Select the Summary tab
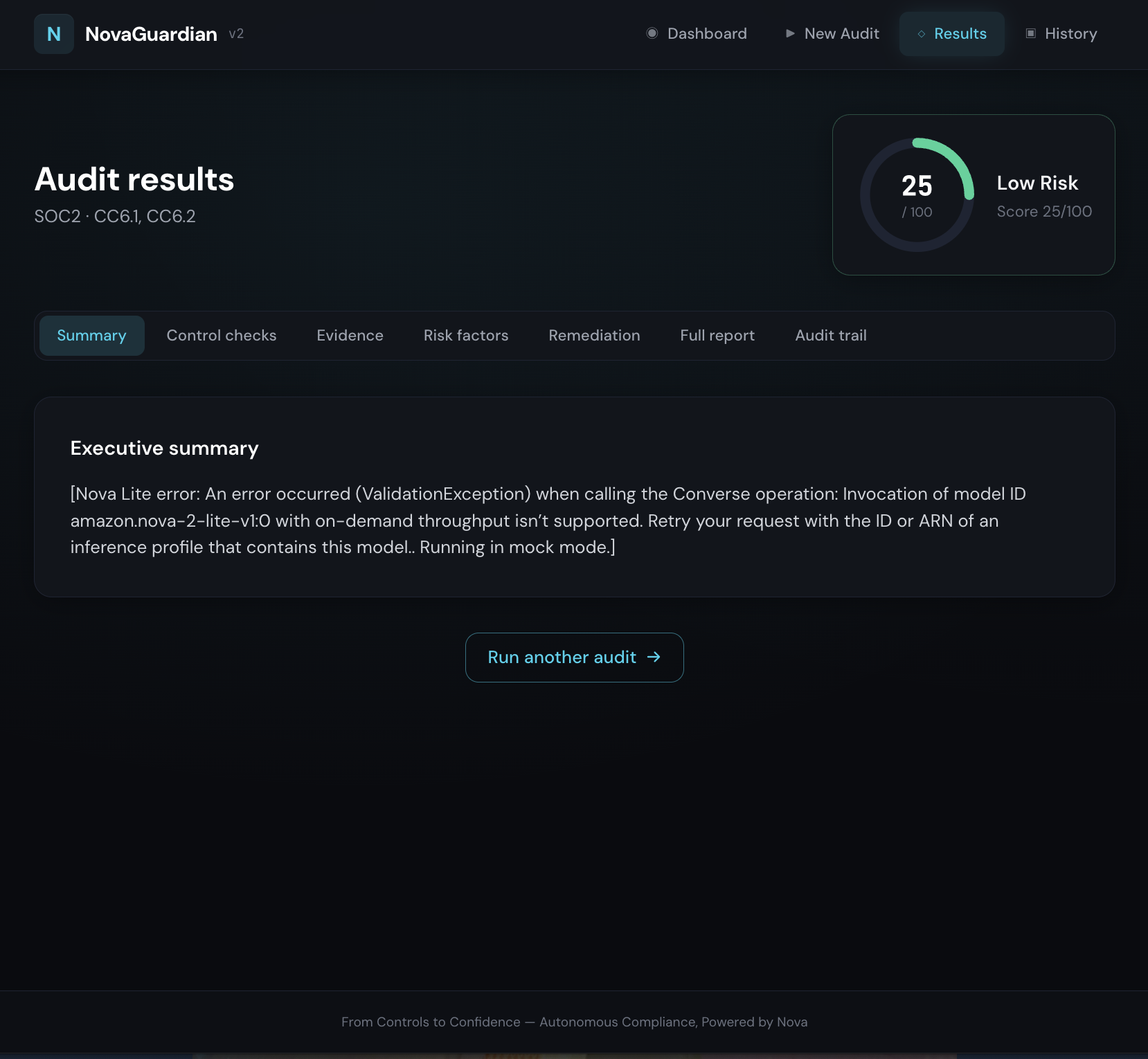 [x=92, y=336]
